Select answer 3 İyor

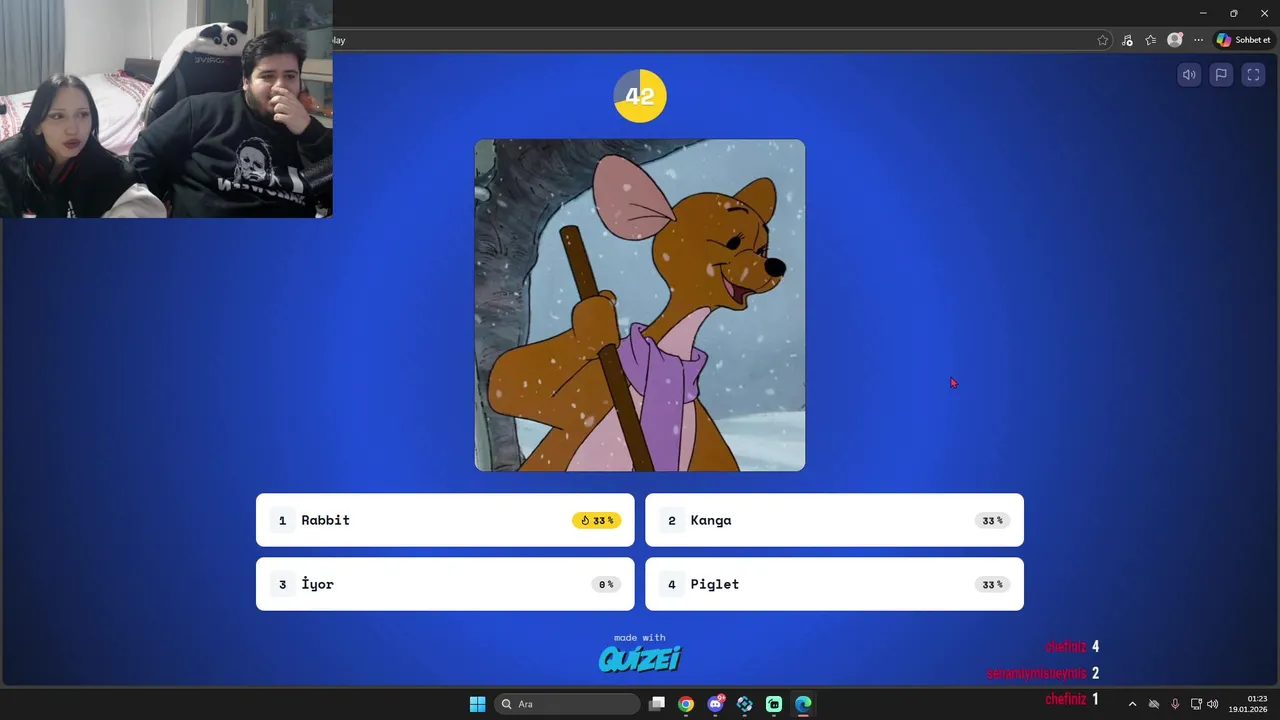pyautogui.click(x=445, y=584)
